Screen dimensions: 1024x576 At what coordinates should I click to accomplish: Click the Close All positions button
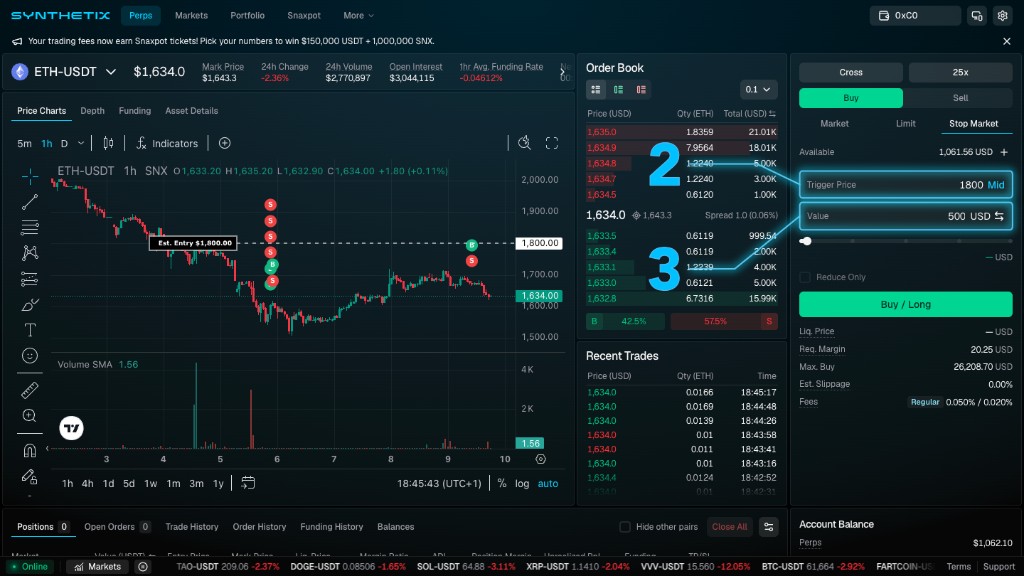point(729,527)
